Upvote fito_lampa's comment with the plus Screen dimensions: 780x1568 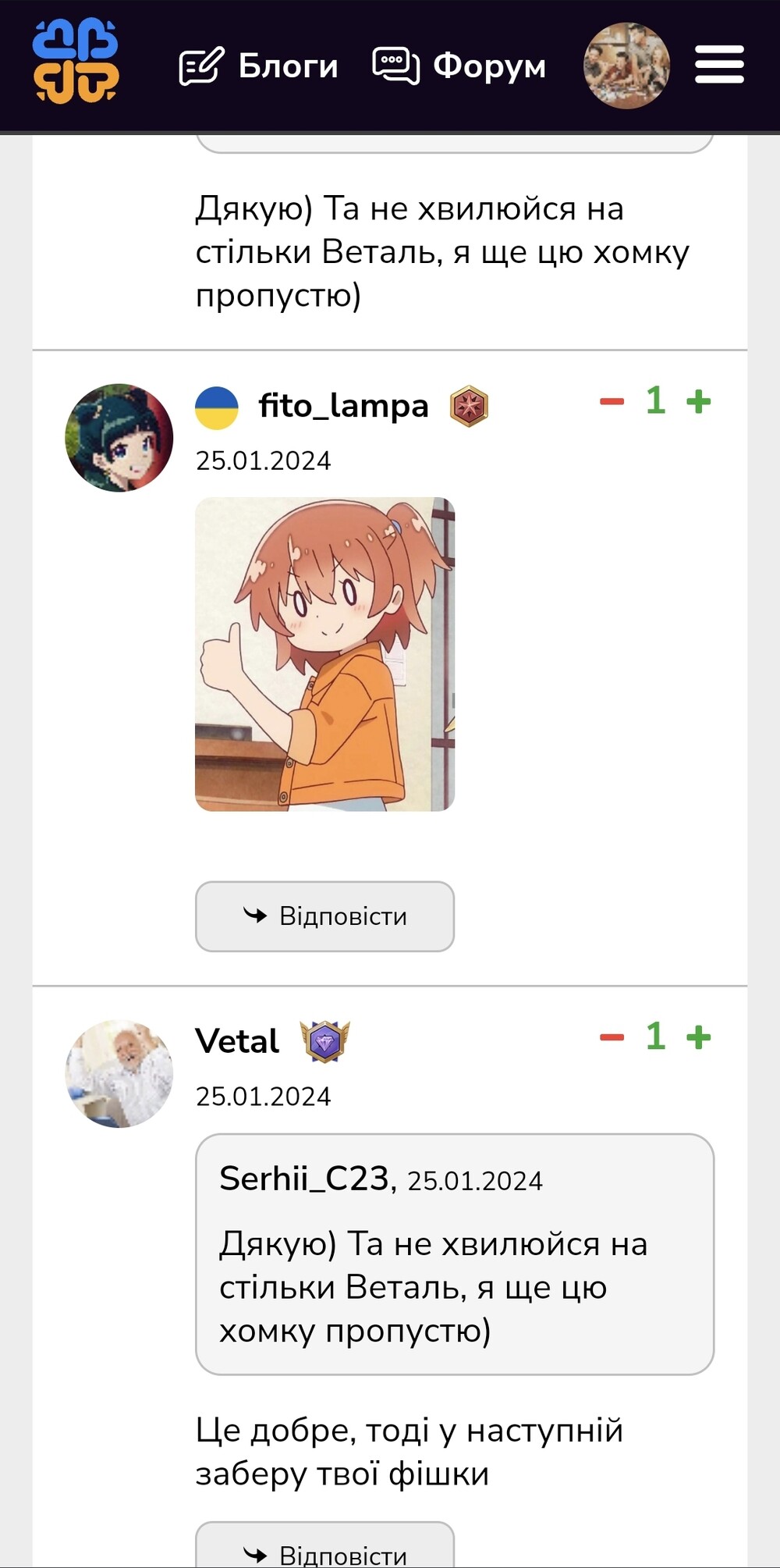pyautogui.click(x=698, y=402)
